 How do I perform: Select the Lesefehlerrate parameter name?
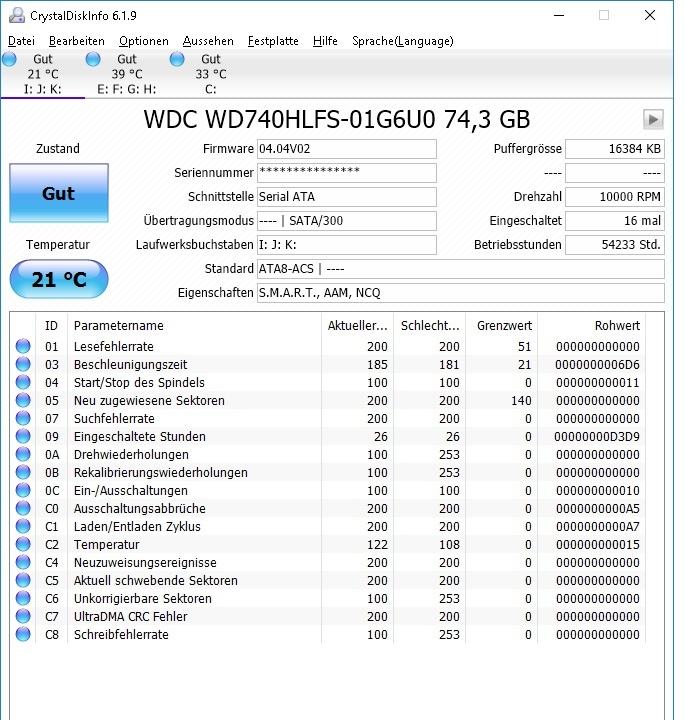tap(114, 347)
